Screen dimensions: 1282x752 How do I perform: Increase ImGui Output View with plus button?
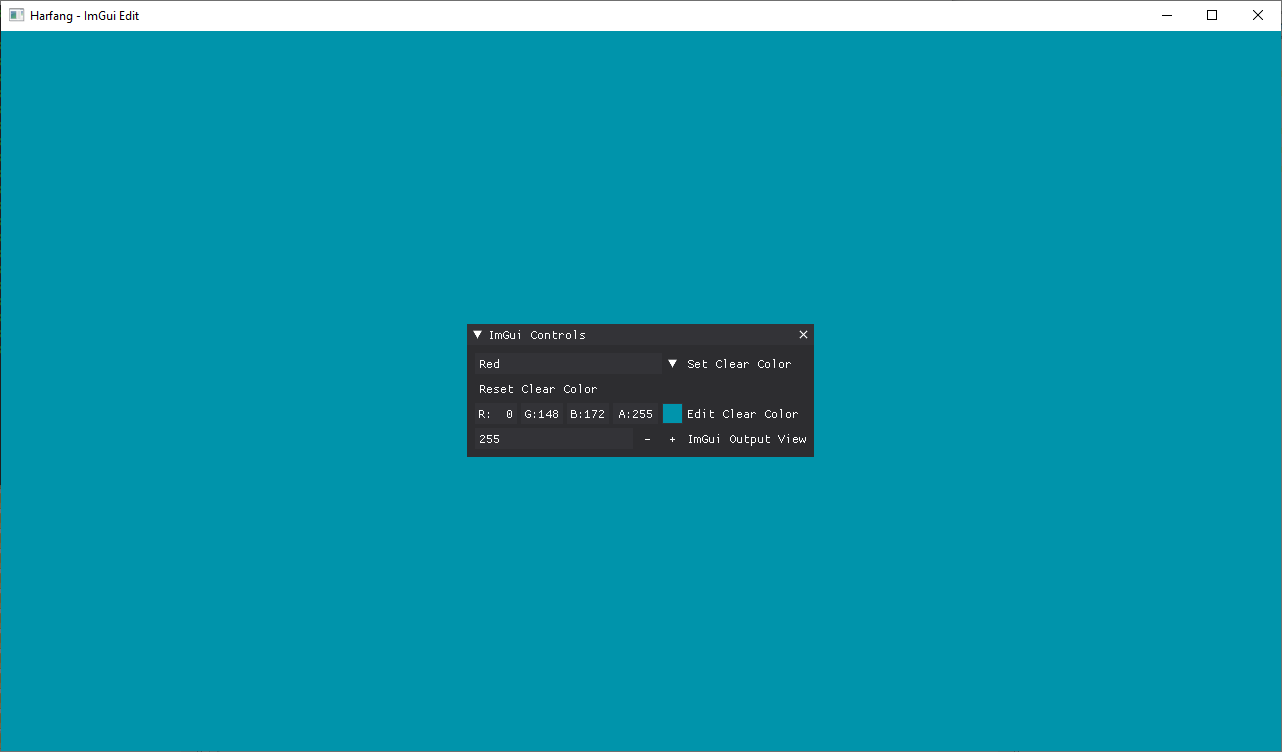click(x=672, y=439)
